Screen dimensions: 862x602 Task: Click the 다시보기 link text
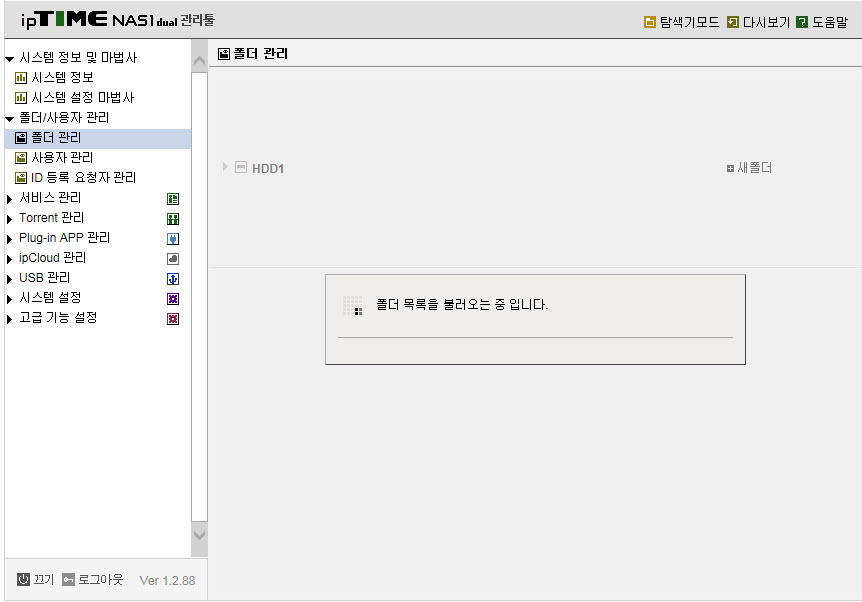(766, 22)
